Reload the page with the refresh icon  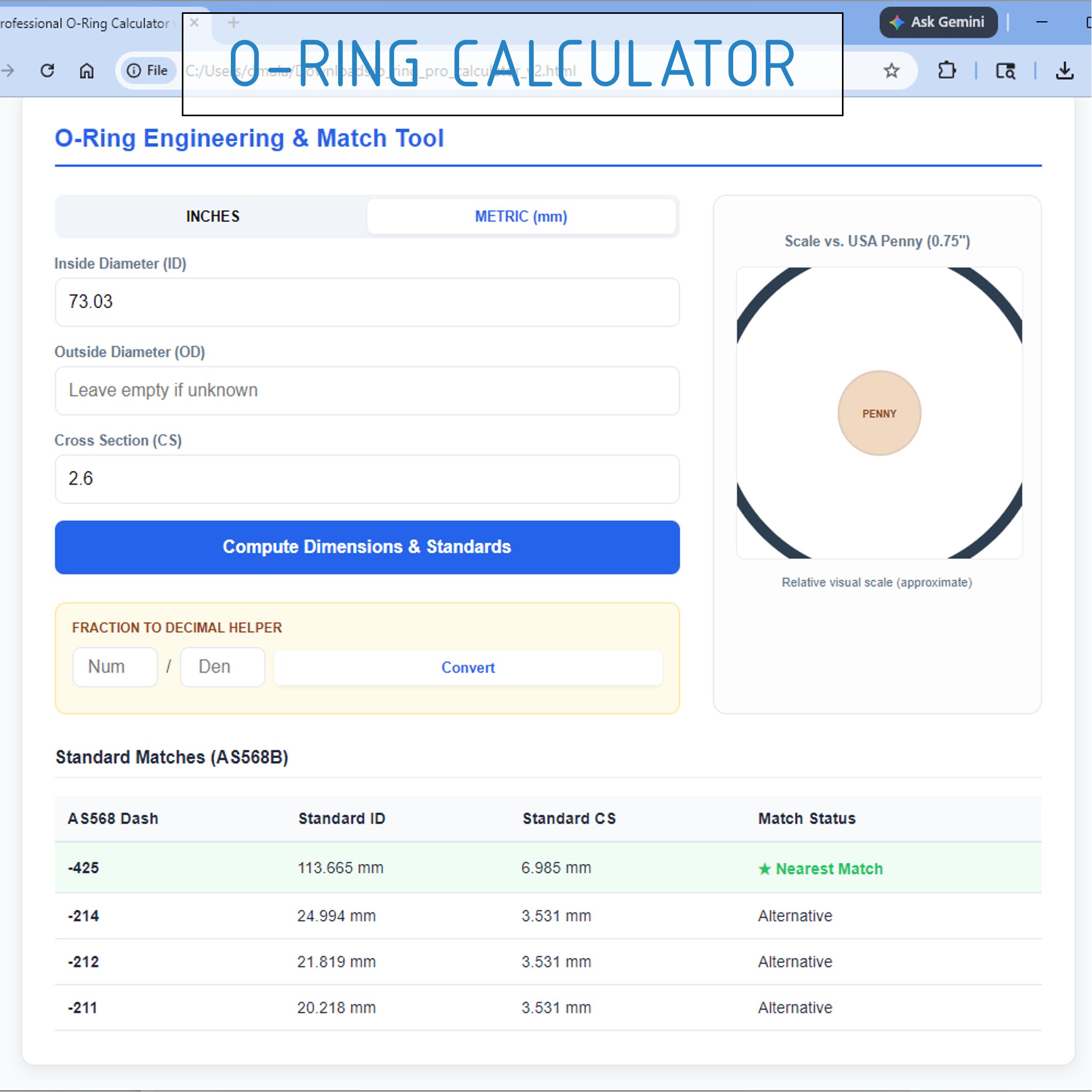pyautogui.click(x=47, y=71)
